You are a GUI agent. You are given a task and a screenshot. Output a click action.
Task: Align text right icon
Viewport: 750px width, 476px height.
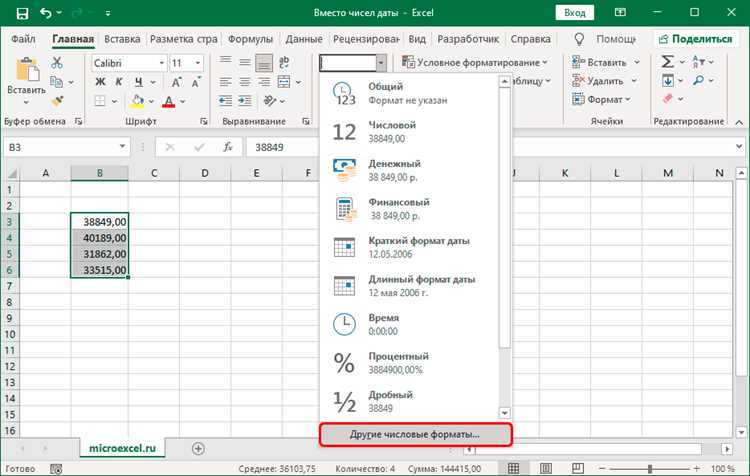pos(264,82)
